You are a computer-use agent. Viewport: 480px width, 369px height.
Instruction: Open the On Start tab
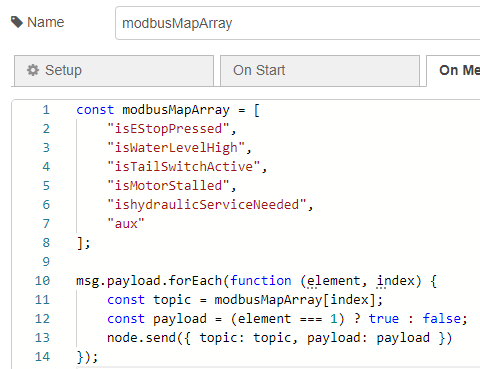pyautogui.click(x=320, y=71)
